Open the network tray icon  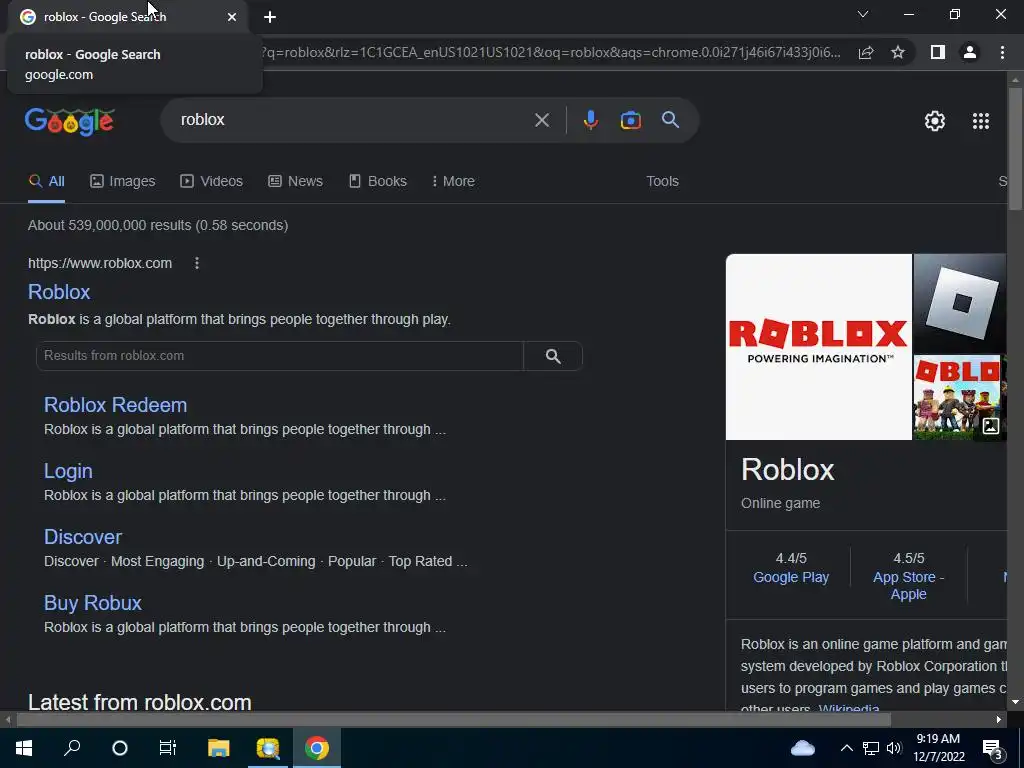pos(871,748)
